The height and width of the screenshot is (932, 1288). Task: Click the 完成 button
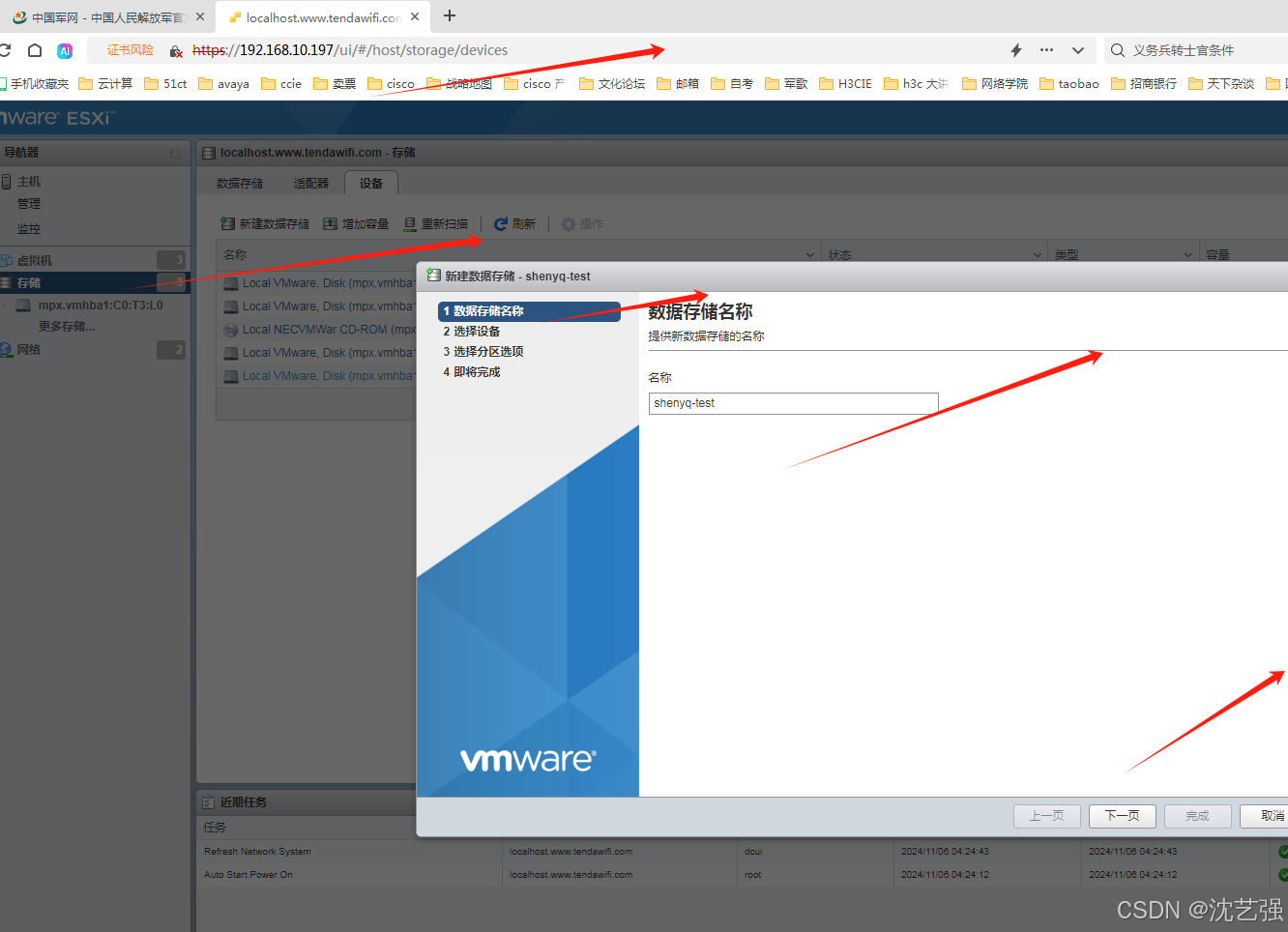(1198, 816)
